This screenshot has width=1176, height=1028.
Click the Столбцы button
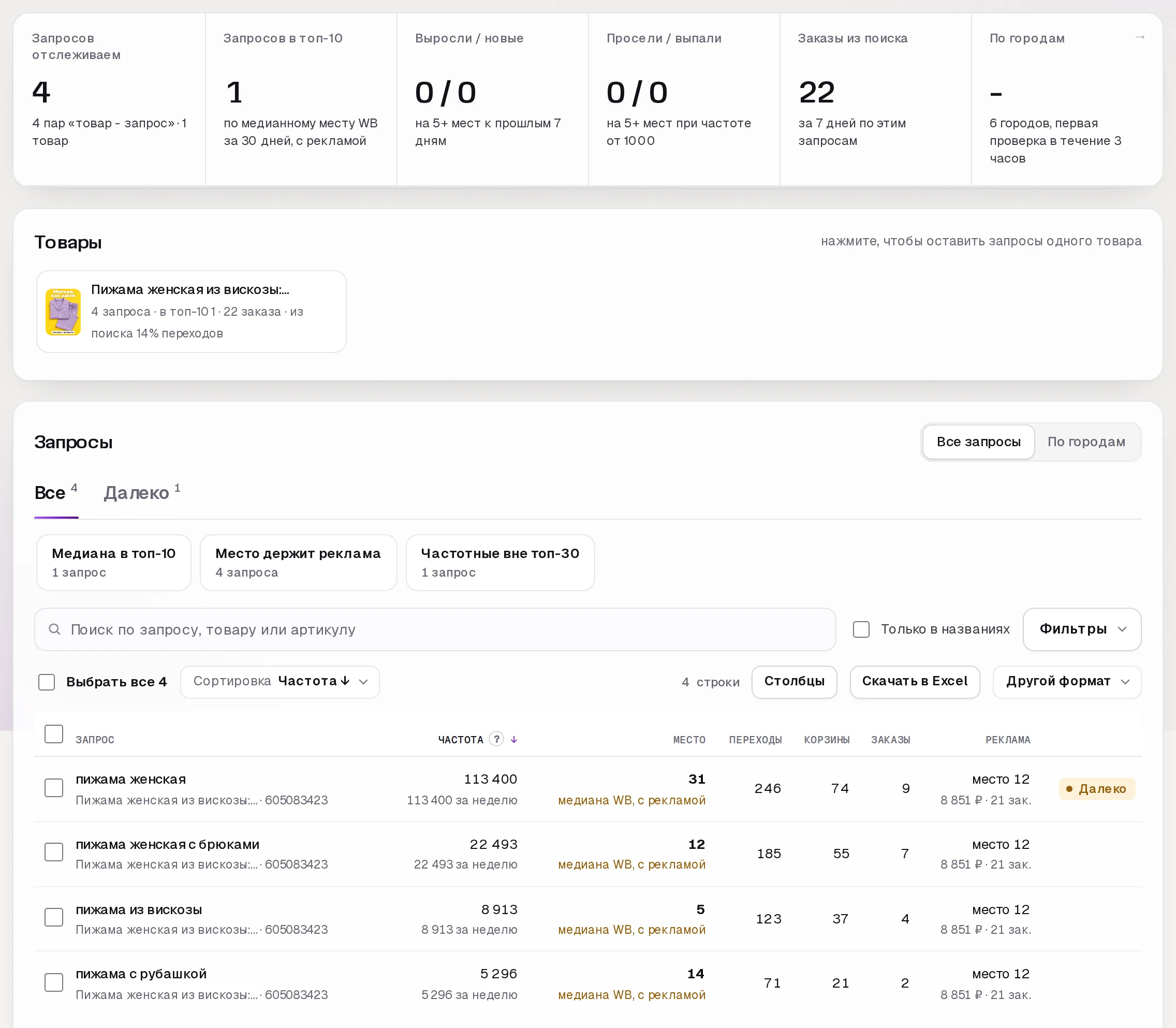794,682
